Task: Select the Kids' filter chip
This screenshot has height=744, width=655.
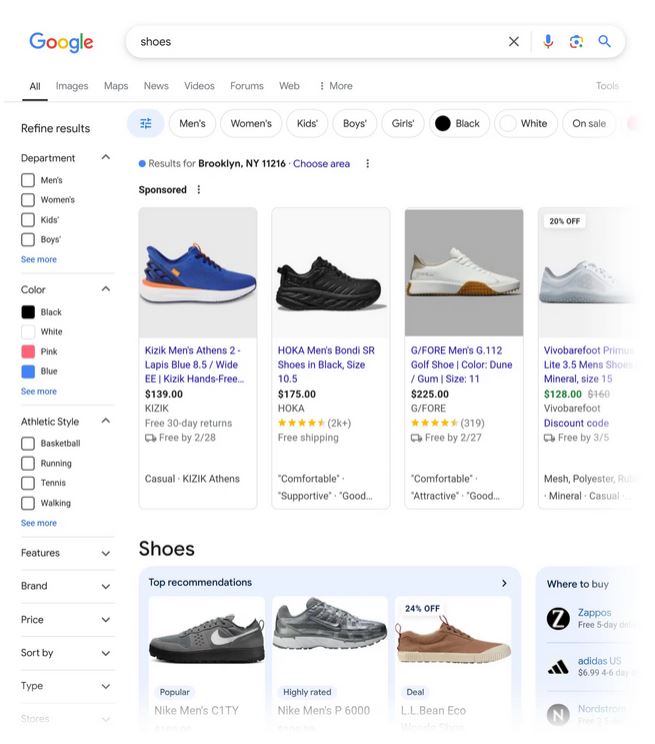Action: [x=307, y=123]
